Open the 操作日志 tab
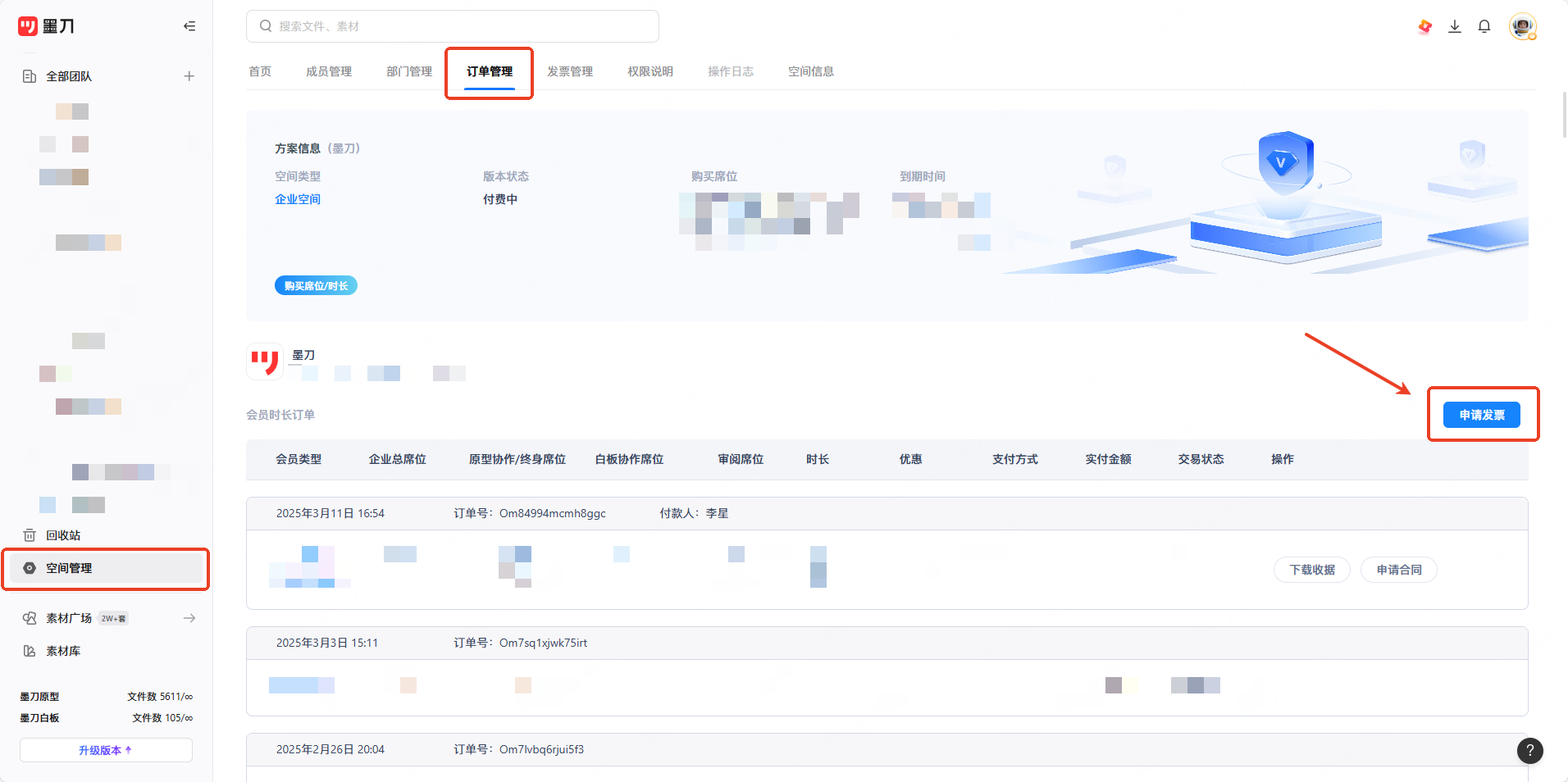The height and width of the screenshot is (782, 1568). [731, 71]
